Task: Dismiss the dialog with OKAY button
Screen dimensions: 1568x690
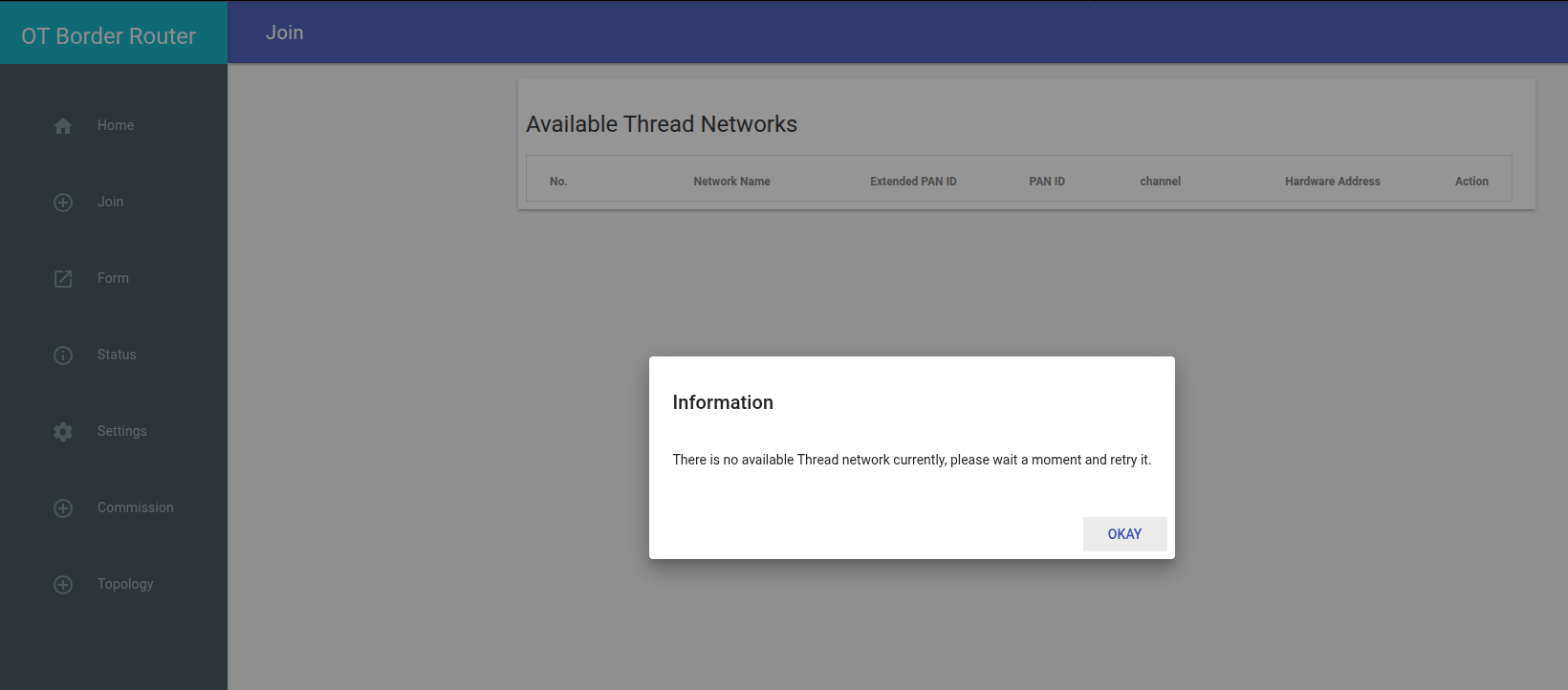Action: pyautogui.click(x=1124, y=534)
